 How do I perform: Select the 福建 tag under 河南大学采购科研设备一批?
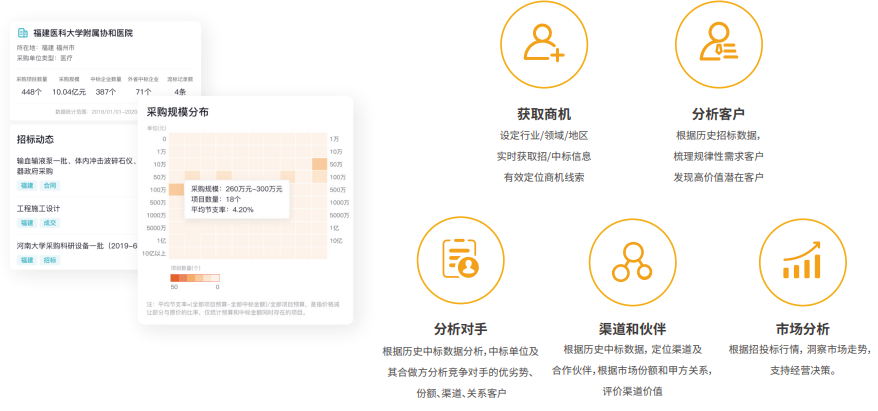click(x=27, y=260)
